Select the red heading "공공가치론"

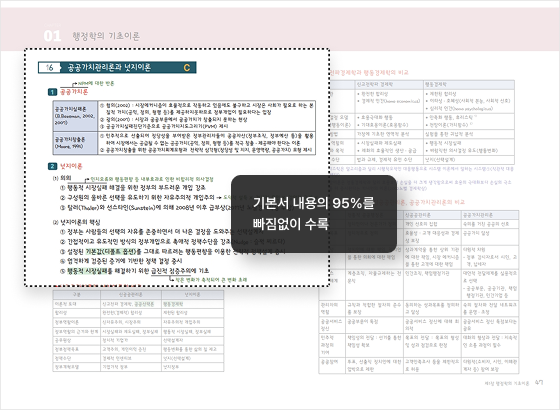[x=74, y=92]
